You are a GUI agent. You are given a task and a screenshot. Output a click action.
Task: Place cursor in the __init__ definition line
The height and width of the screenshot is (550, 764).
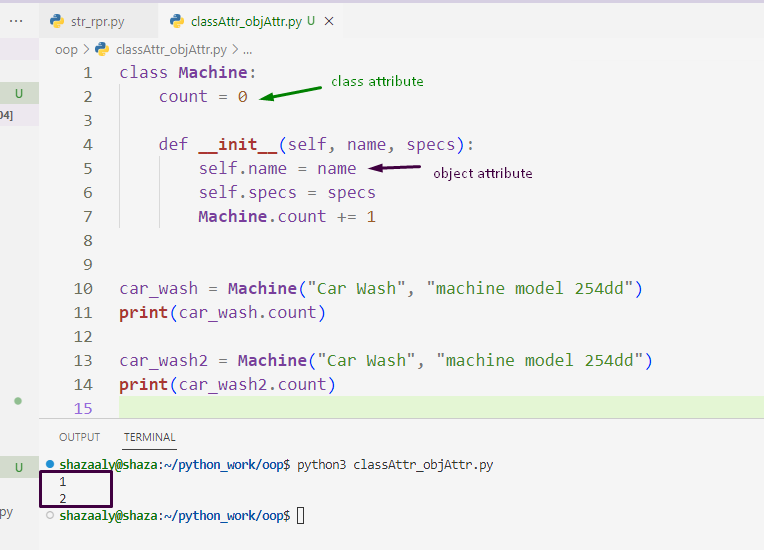pos(316,145)
